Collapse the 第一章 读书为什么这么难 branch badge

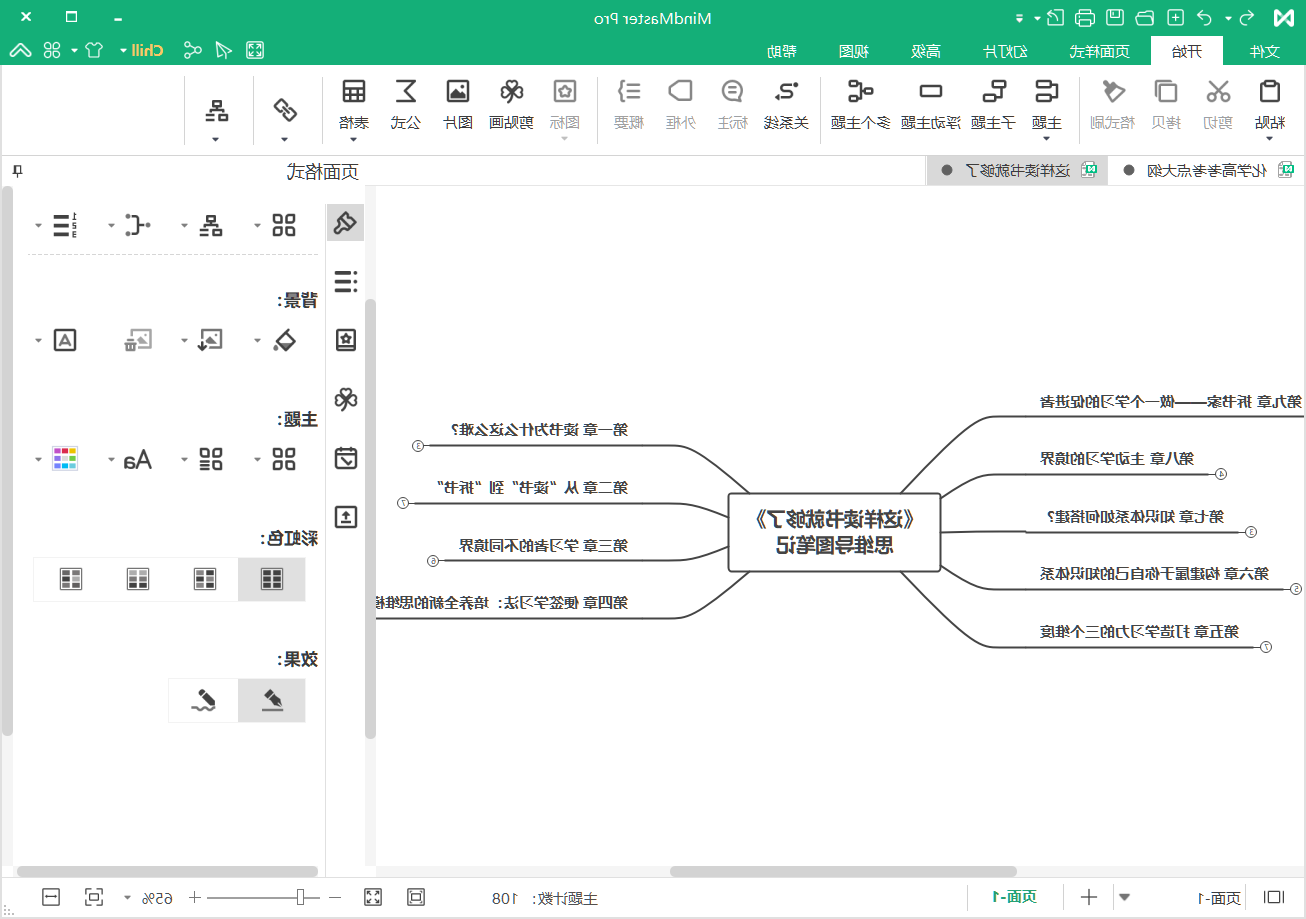418,446
